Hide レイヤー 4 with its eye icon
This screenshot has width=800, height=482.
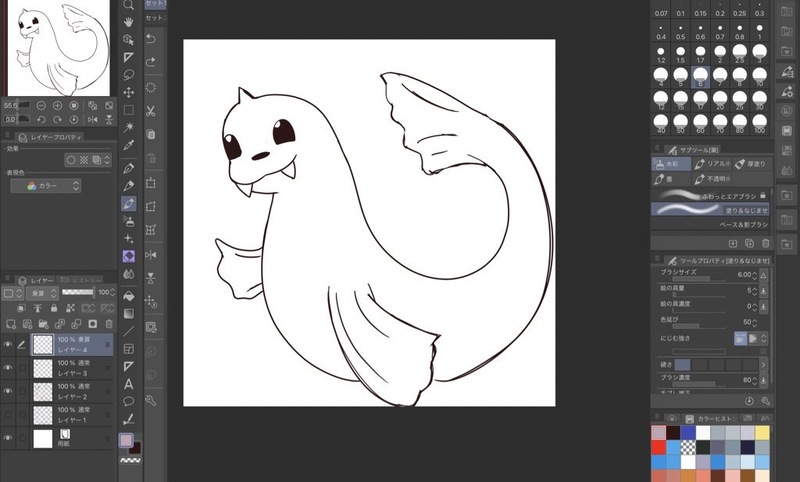click(x=8, y=344)
